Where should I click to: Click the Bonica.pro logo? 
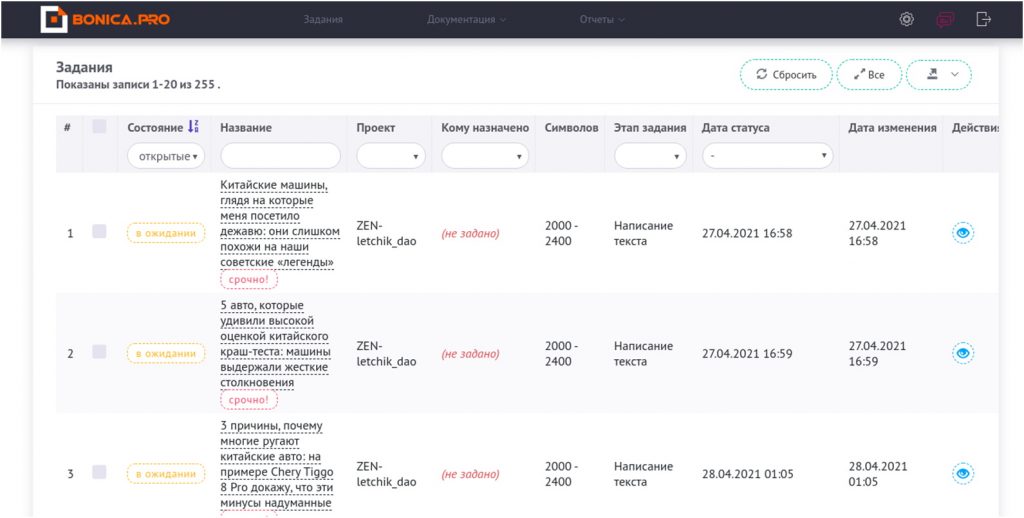(105, 19)
